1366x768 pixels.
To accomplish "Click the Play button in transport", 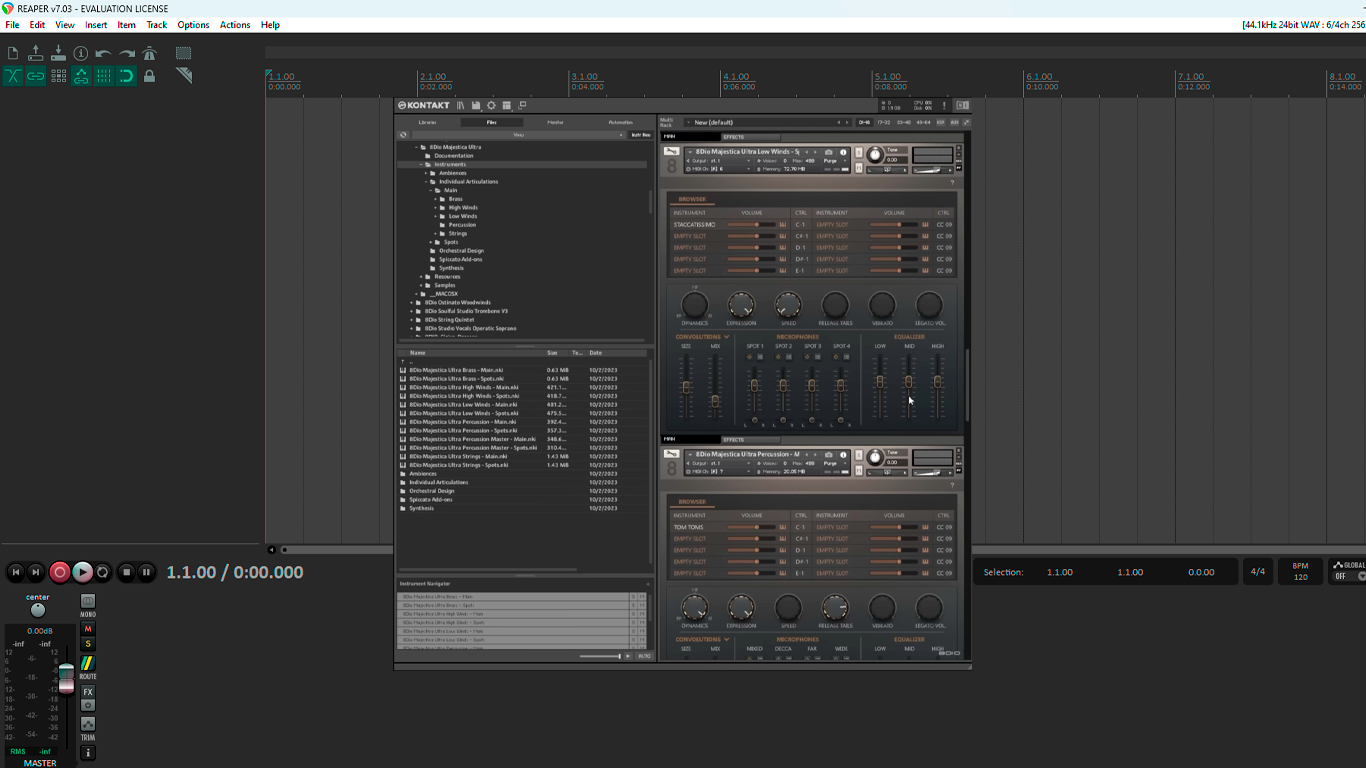I will [82, 572].
